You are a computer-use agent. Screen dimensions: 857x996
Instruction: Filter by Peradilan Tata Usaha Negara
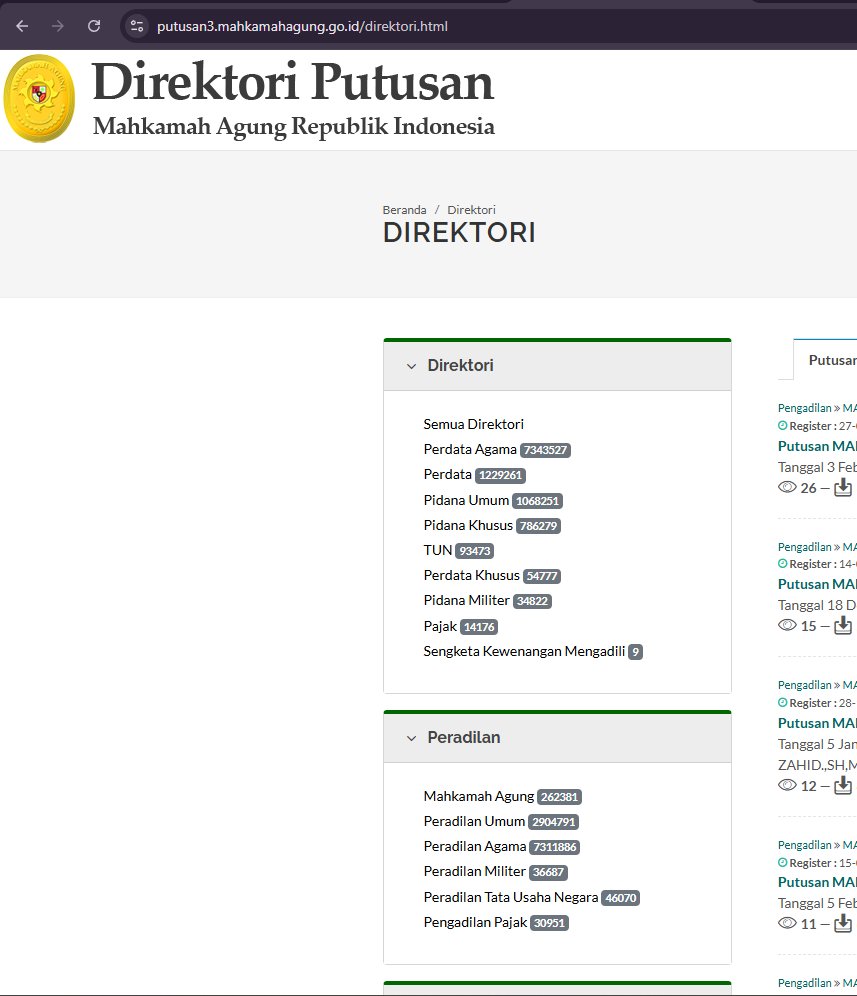pyautogui.click(x=511, y=897)
